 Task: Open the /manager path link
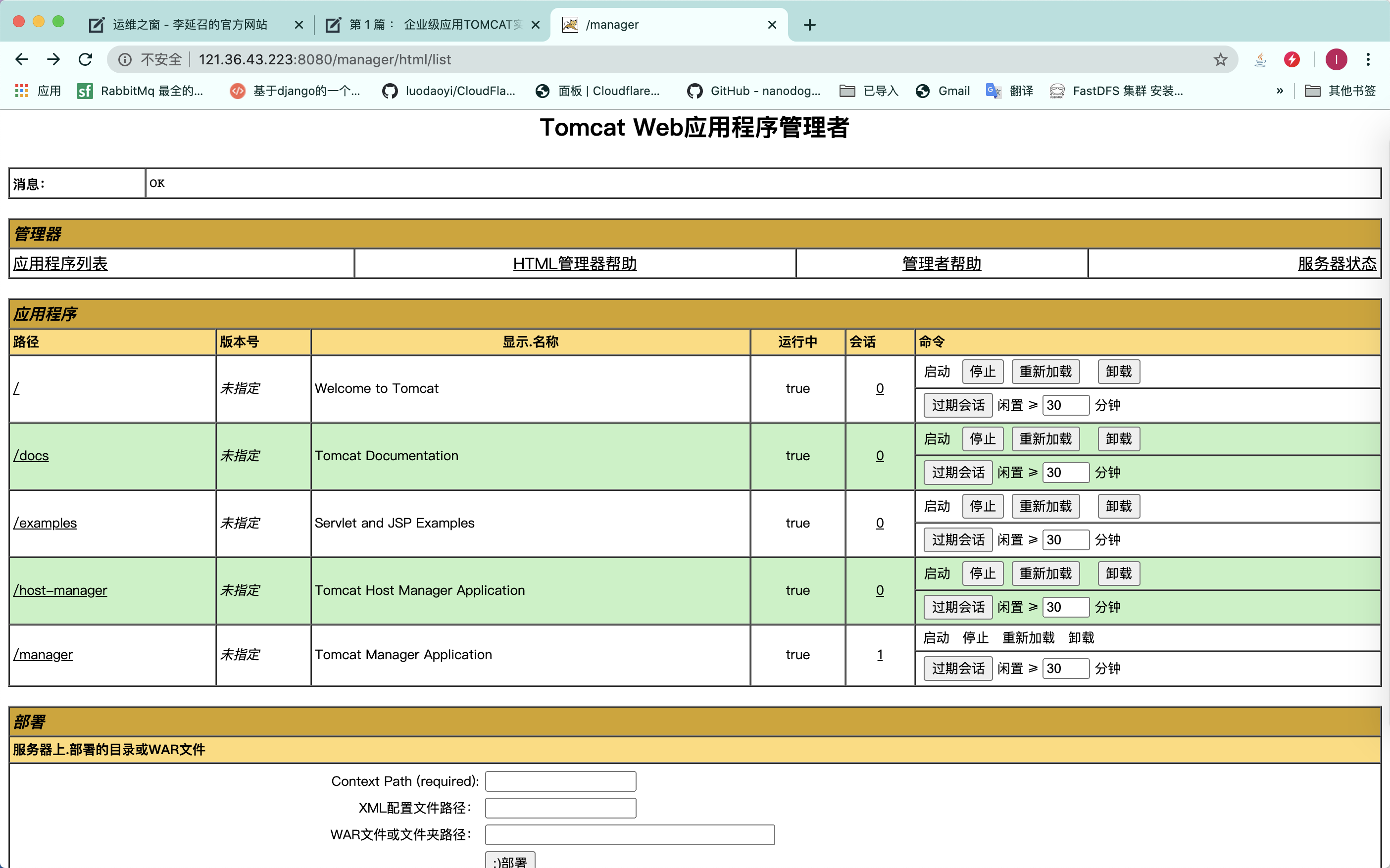pos(43,654)
